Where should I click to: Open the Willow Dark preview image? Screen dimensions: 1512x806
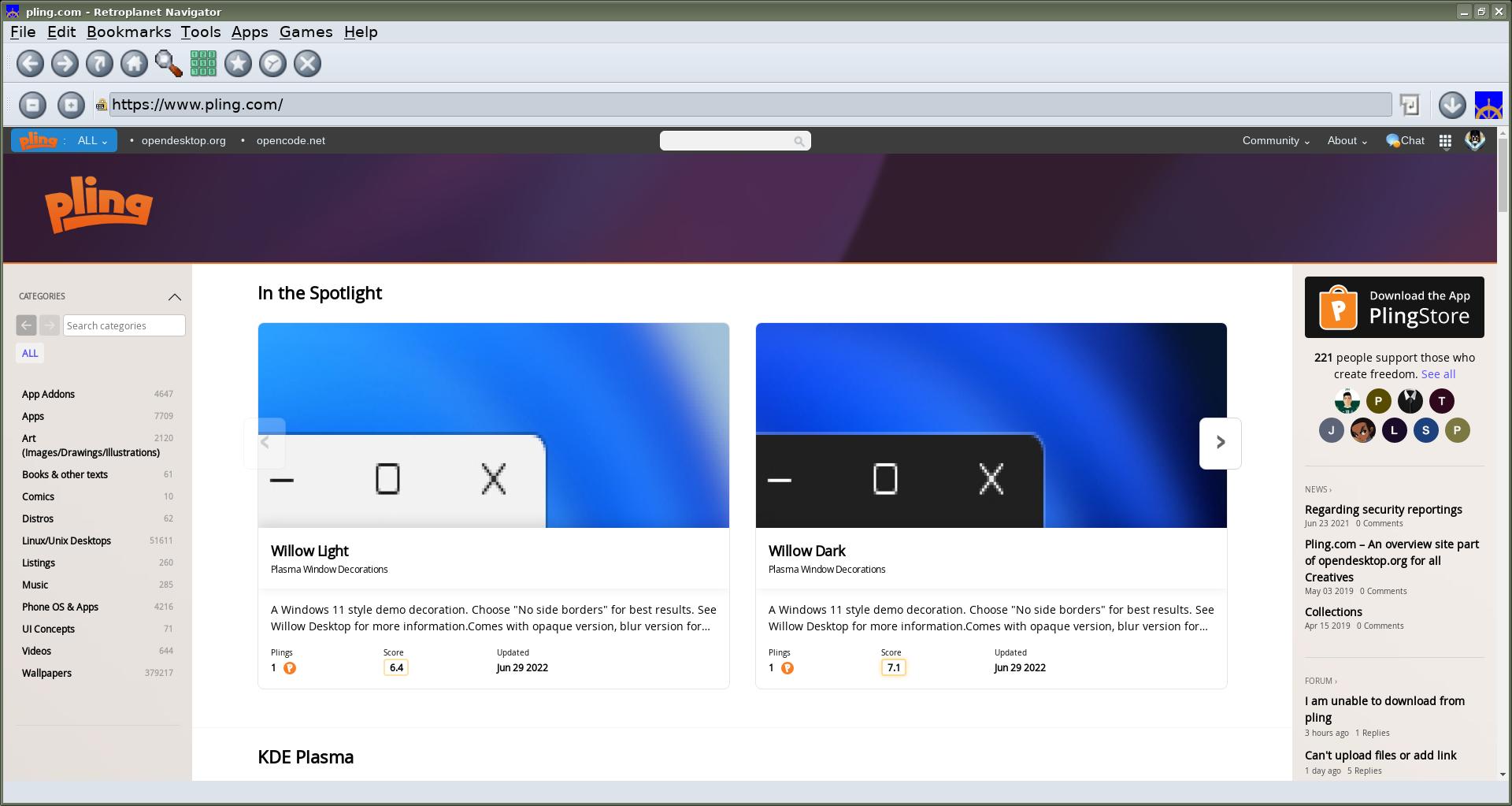(991, 425)
